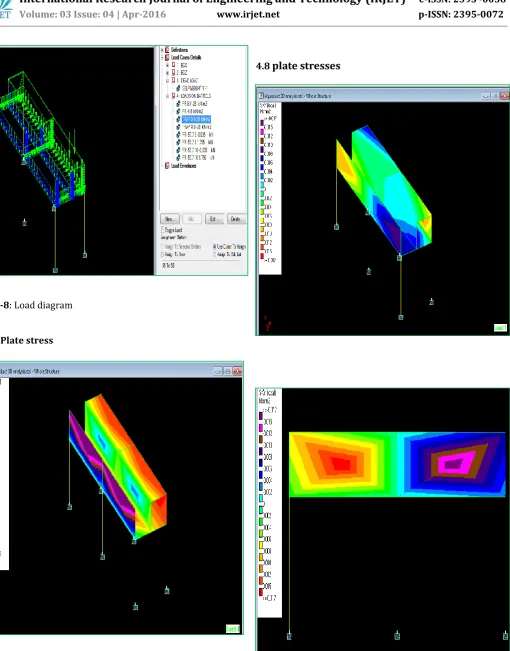Pick red swatch at bottom of bottom-right legend
Viewport: 510px width, 651px height.
tap(261, 592)
